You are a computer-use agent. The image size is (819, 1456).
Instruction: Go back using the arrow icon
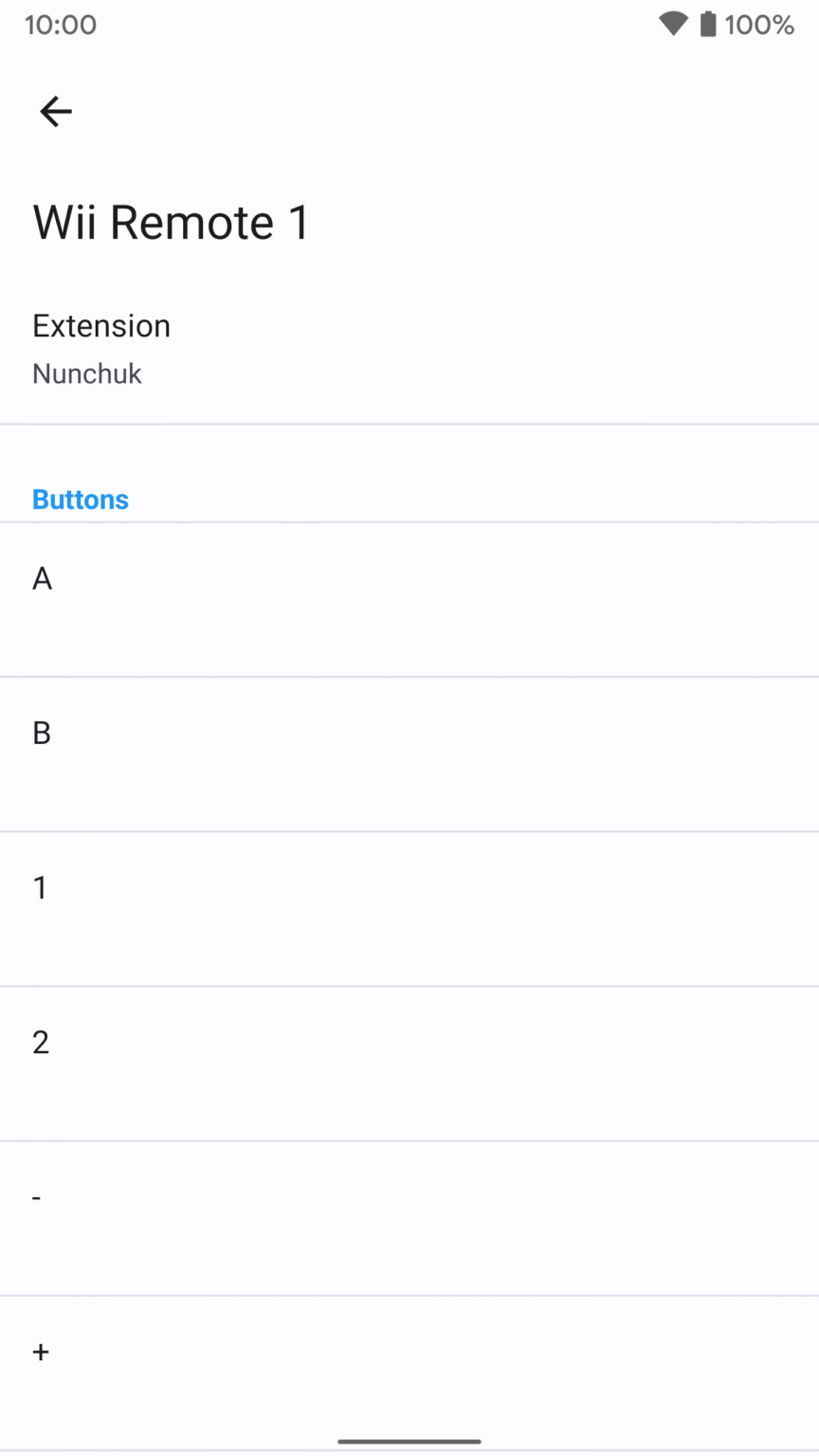click(x=56, y=112)
